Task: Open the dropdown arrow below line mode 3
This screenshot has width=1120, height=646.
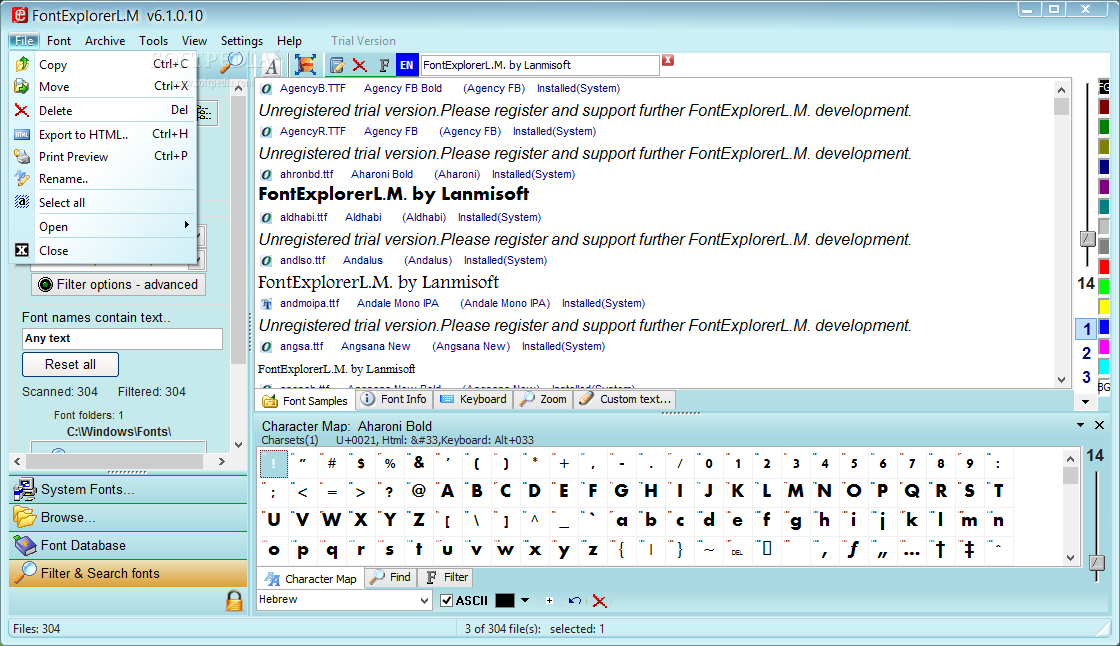Action: 1086,402
